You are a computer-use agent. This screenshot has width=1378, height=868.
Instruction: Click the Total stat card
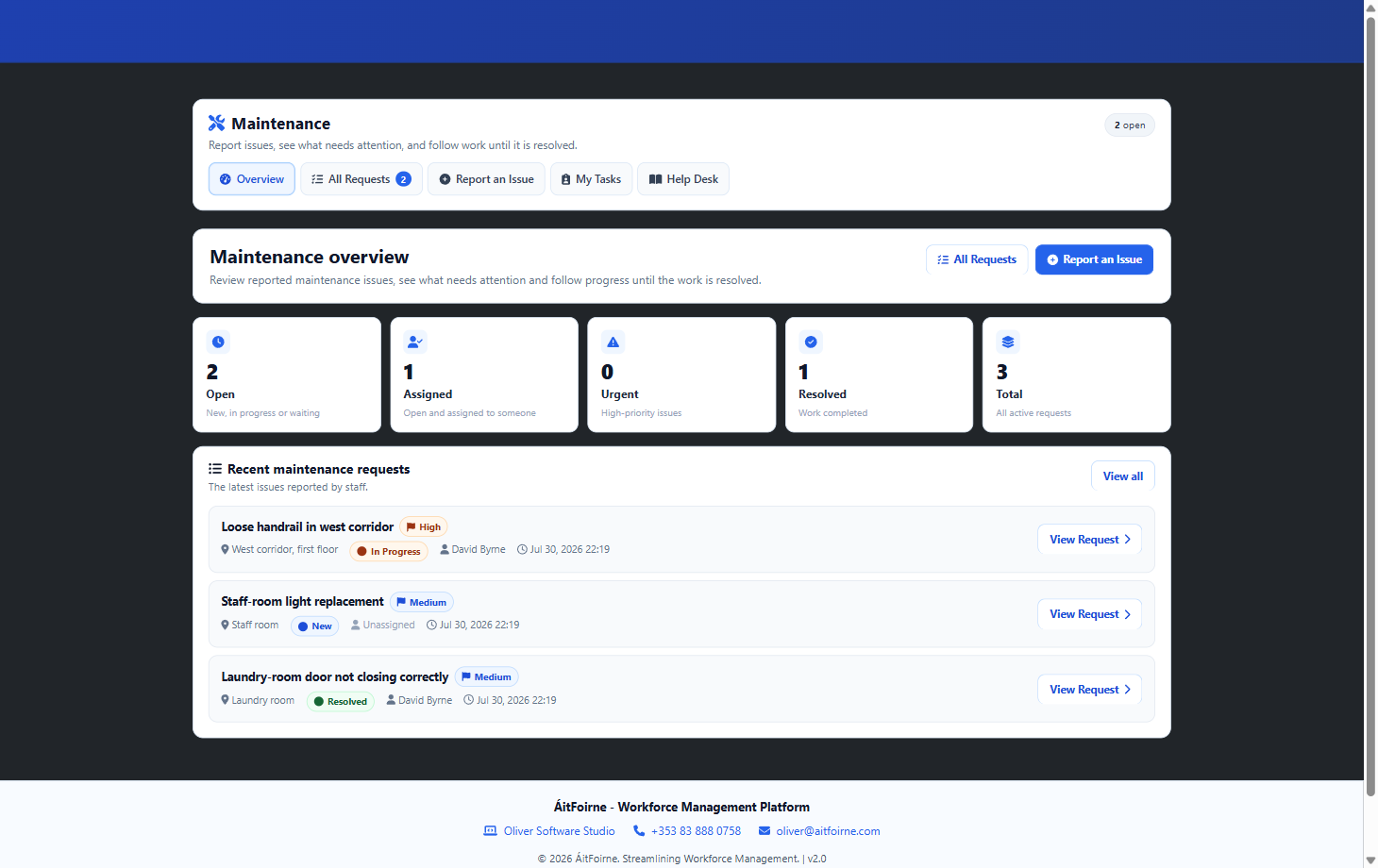click(x=1077, y=375)
